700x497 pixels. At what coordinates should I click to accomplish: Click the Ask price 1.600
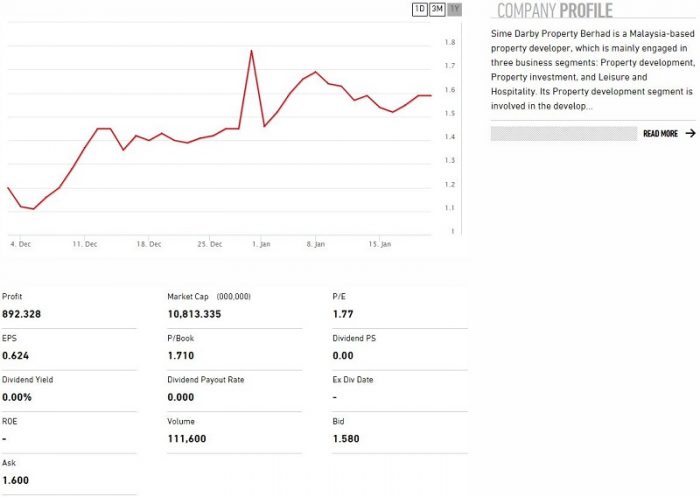(x=15, y=480)
